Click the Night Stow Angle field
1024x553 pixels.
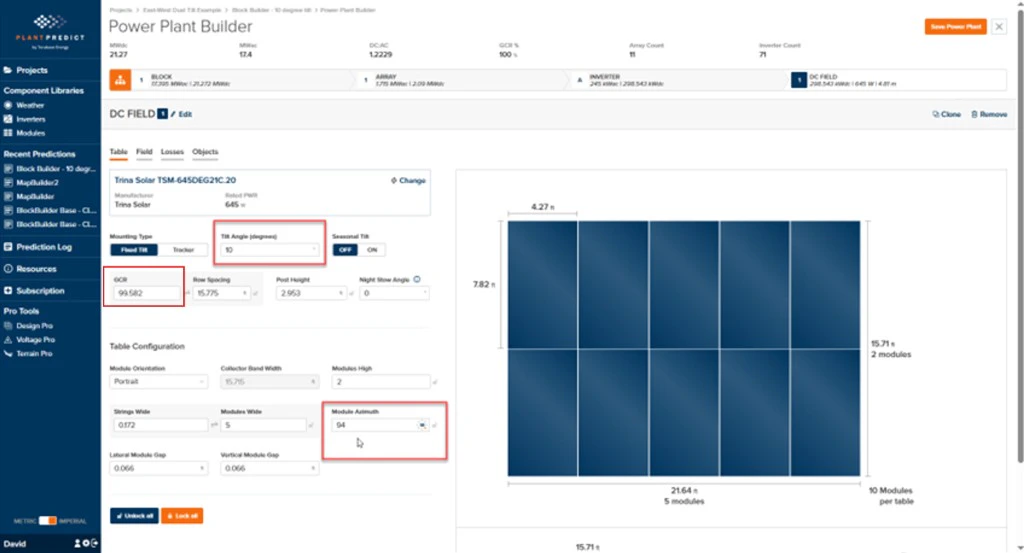coord(394,293)
